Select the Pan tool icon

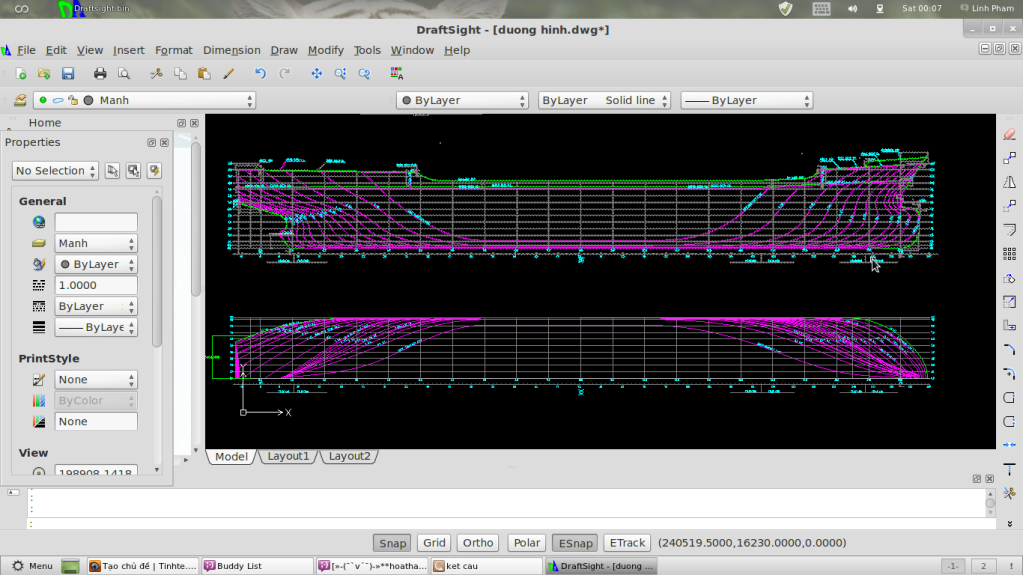pos(317,74)
